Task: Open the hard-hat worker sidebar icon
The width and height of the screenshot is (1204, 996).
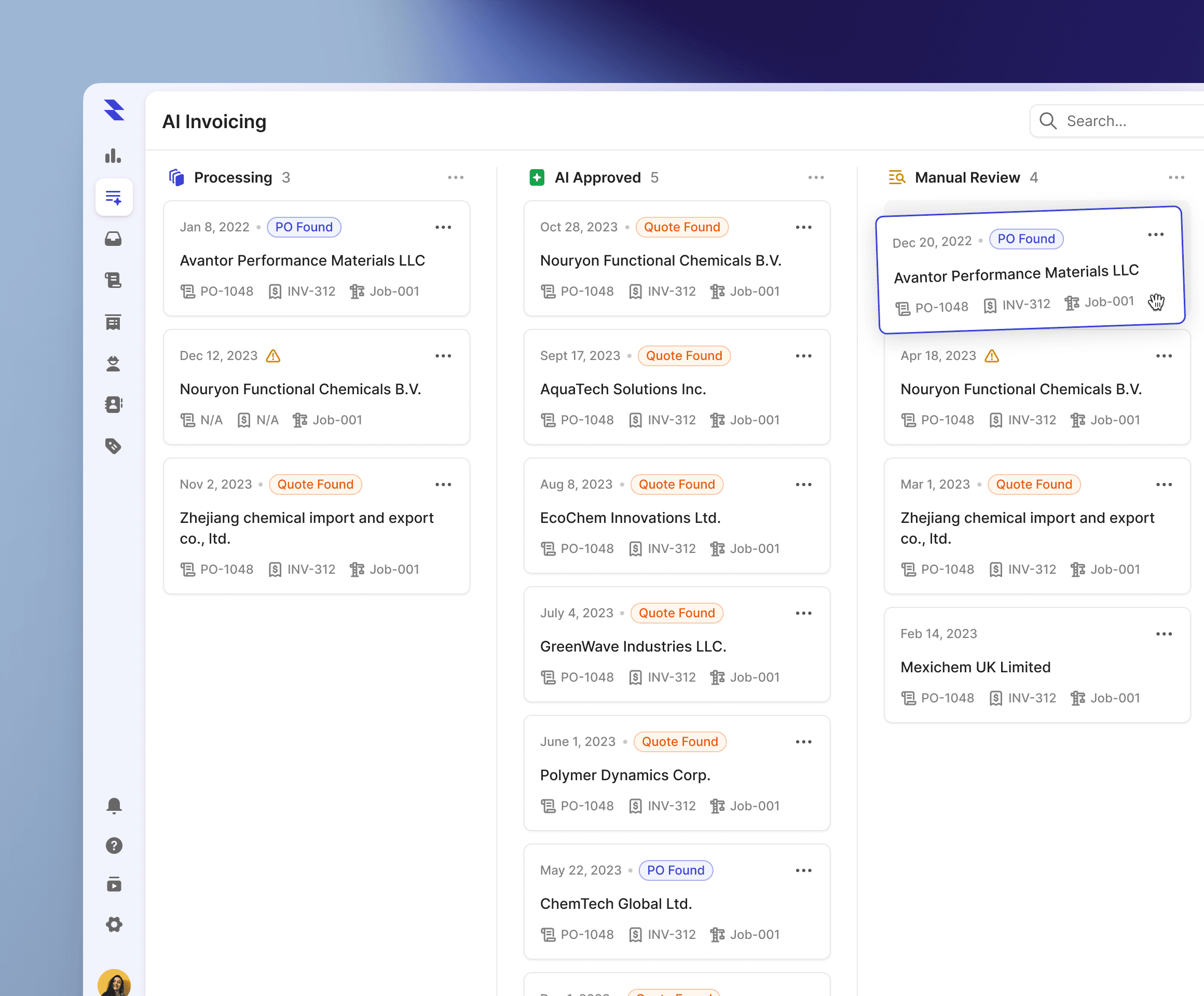Action: pos(114,364)
